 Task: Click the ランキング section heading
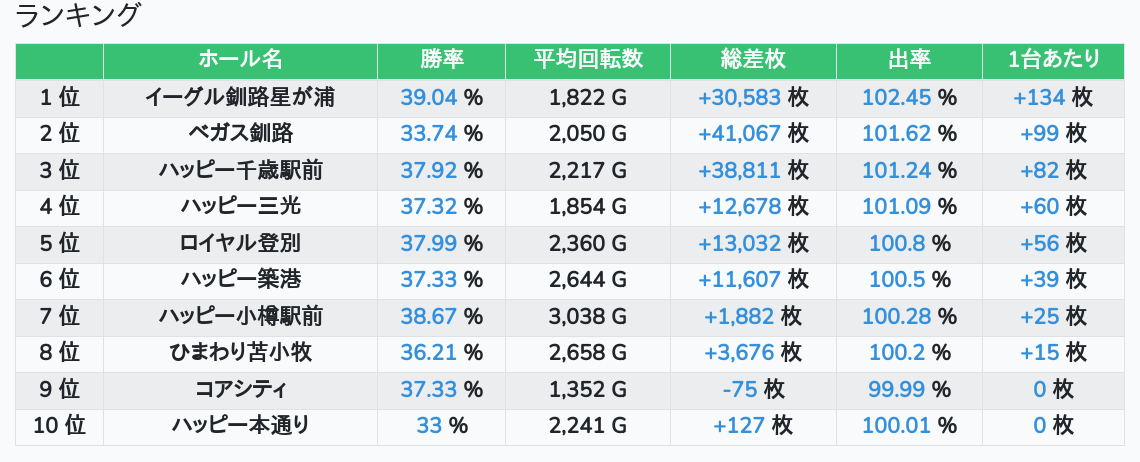click(x=79, y=15)
